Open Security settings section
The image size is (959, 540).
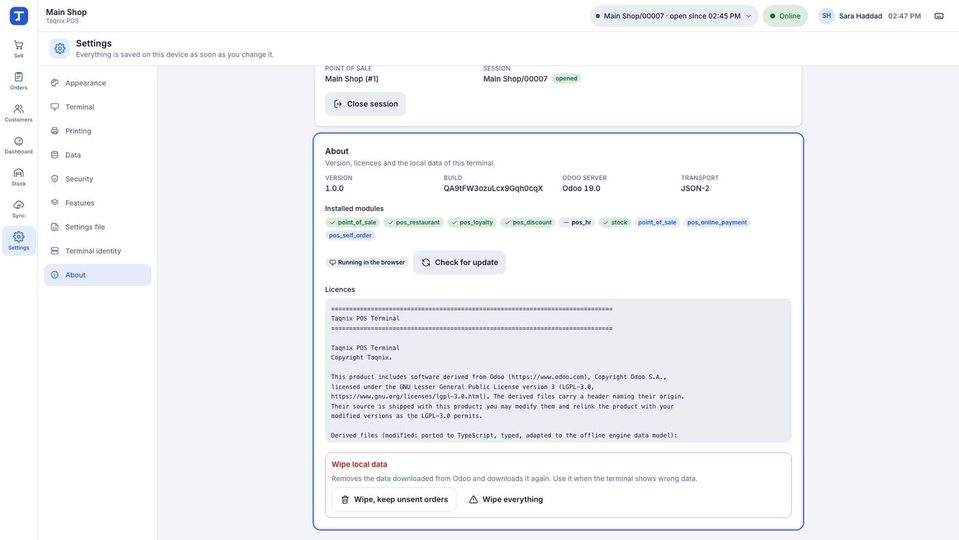[97, 179]
